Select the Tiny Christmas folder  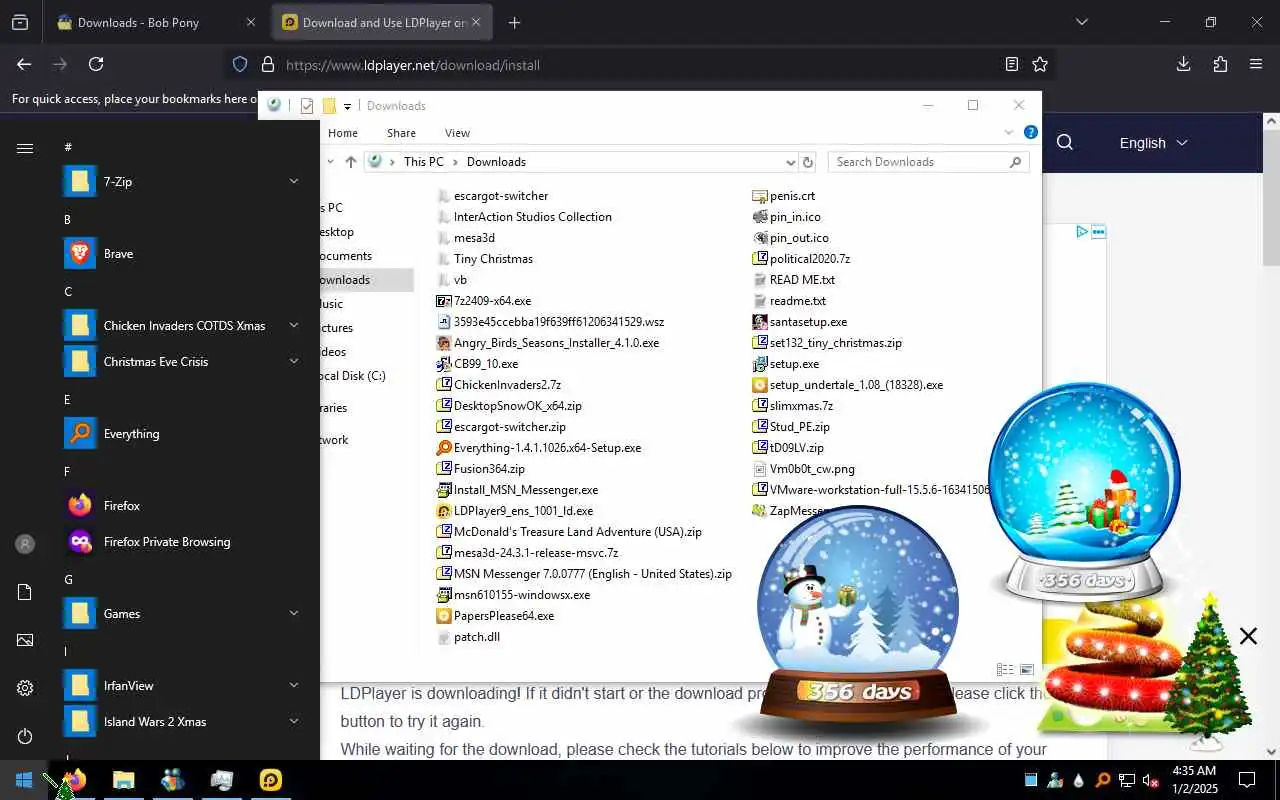485,259
